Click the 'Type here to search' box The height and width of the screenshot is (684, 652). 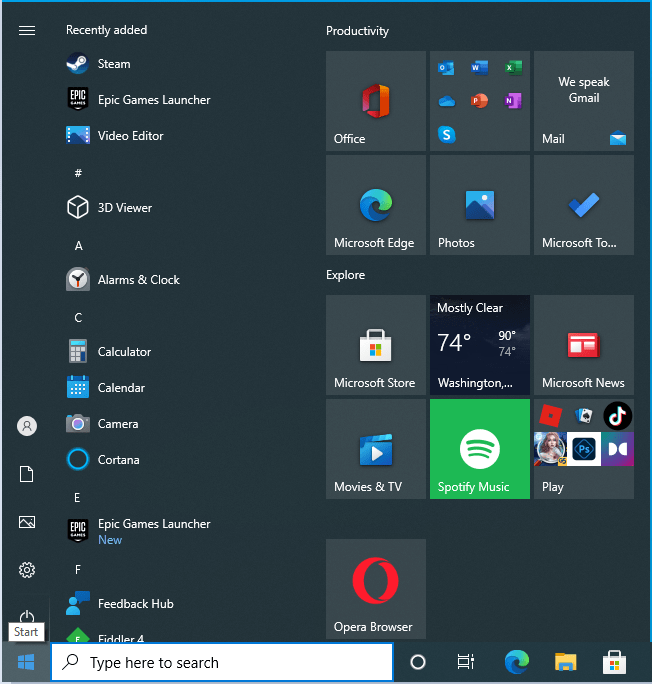[222, 662]
